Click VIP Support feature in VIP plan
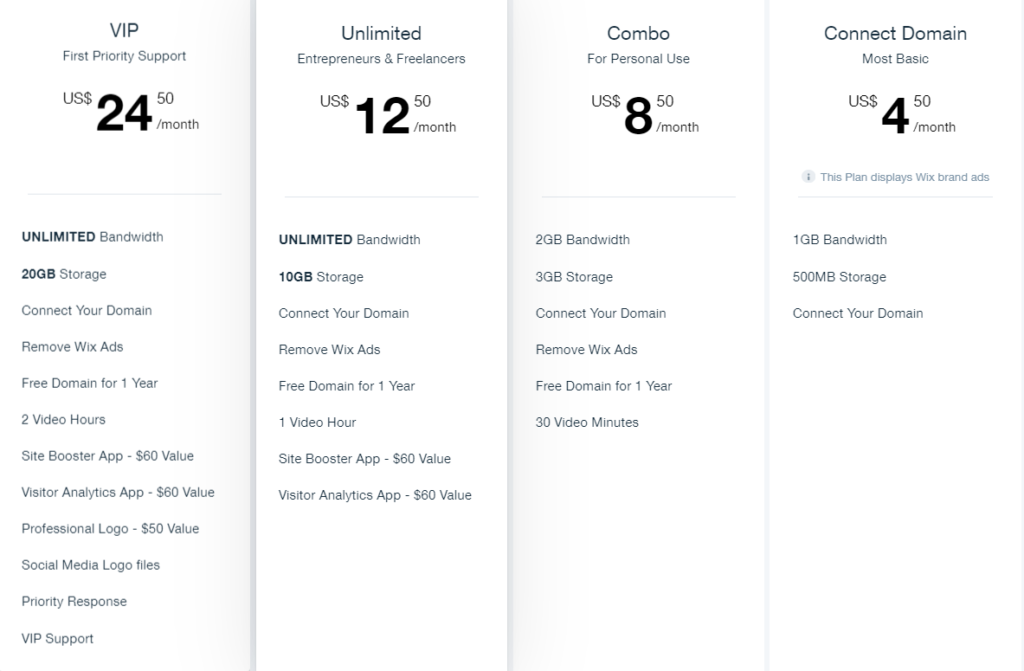 click(57, 638)
